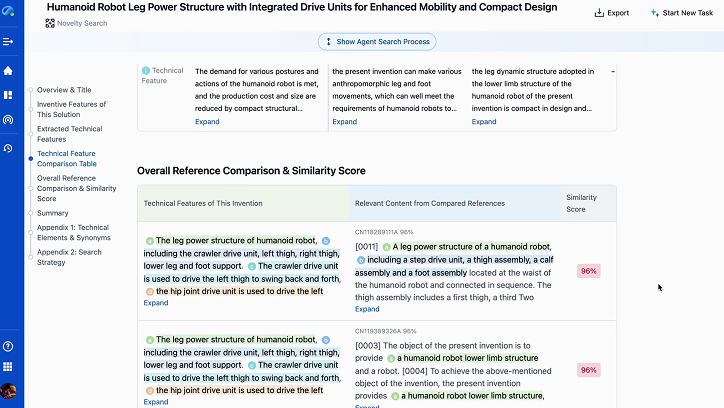Click blue marker before 'including a step drive unit'

pyautogui.click(x=361, y=260)
